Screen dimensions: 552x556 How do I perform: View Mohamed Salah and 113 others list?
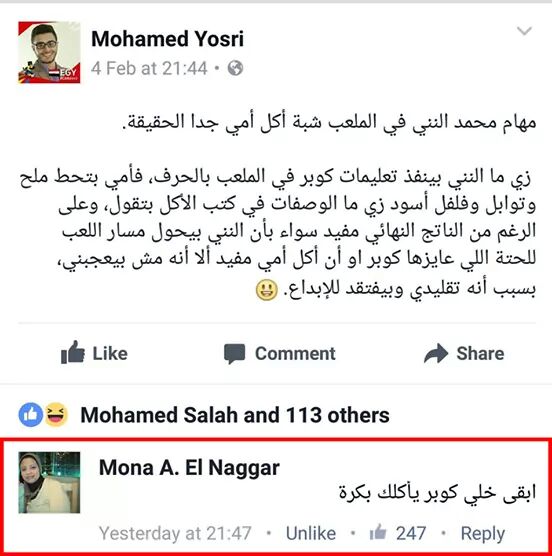coord(235,415)
